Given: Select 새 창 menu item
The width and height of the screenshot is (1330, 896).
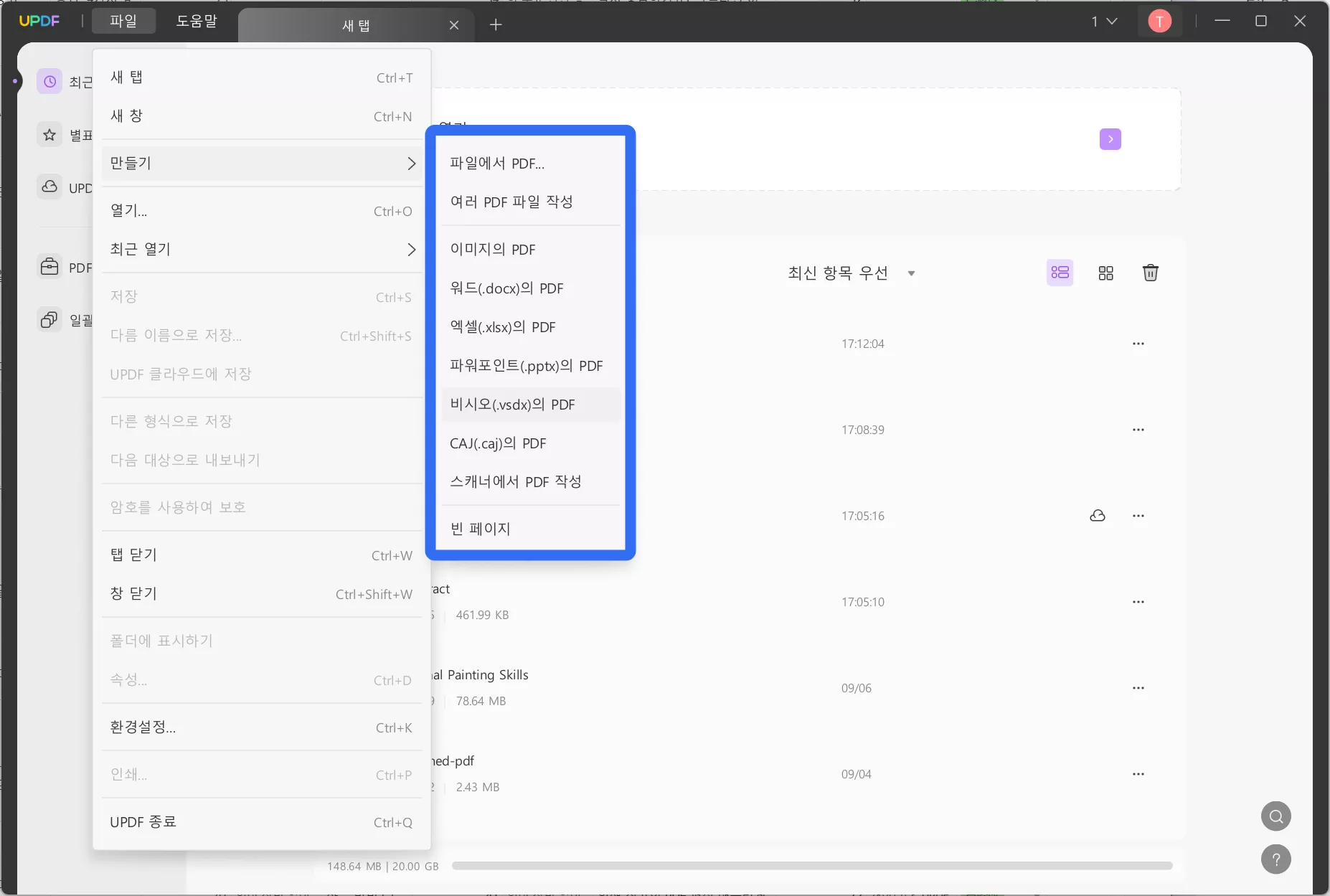Looking at the screenshot, I should 262,116.
